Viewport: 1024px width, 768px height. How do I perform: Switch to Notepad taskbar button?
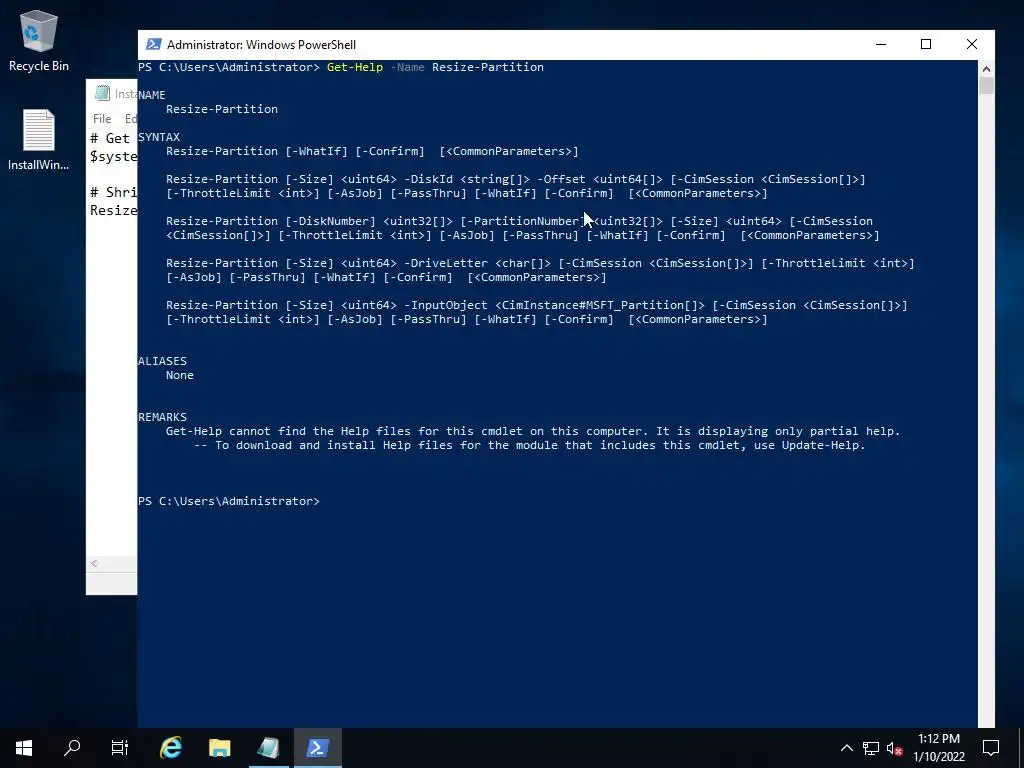coord(268,748)
